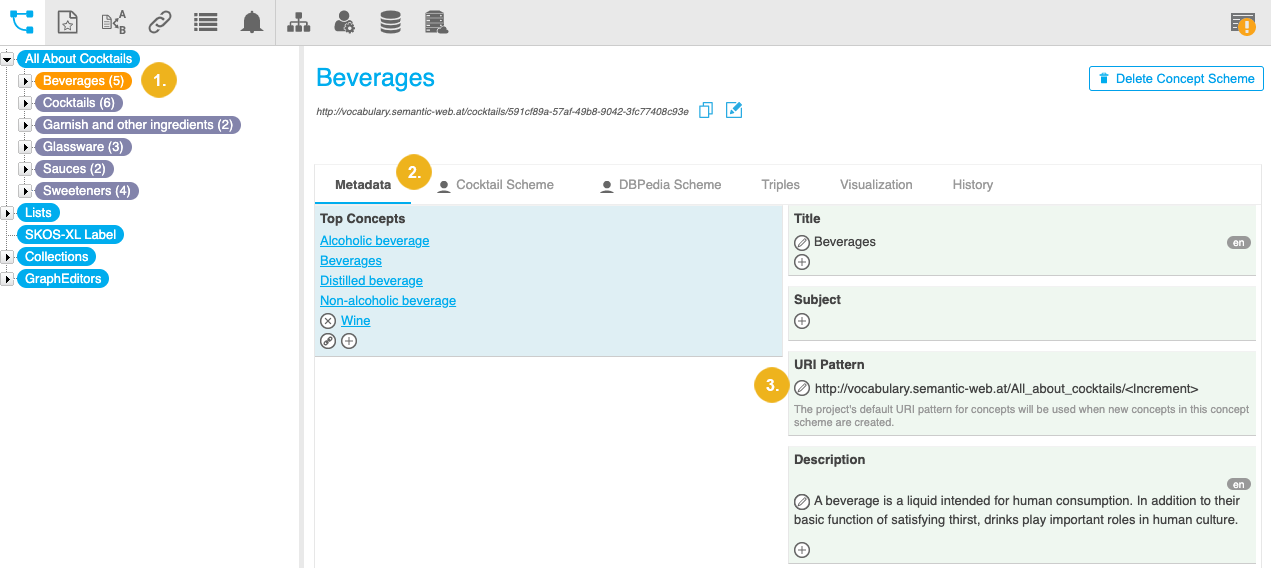The width and height of the screenshot is (1271, 568).
Task: Remove Wine from top concepts
Action: point(328,321)
